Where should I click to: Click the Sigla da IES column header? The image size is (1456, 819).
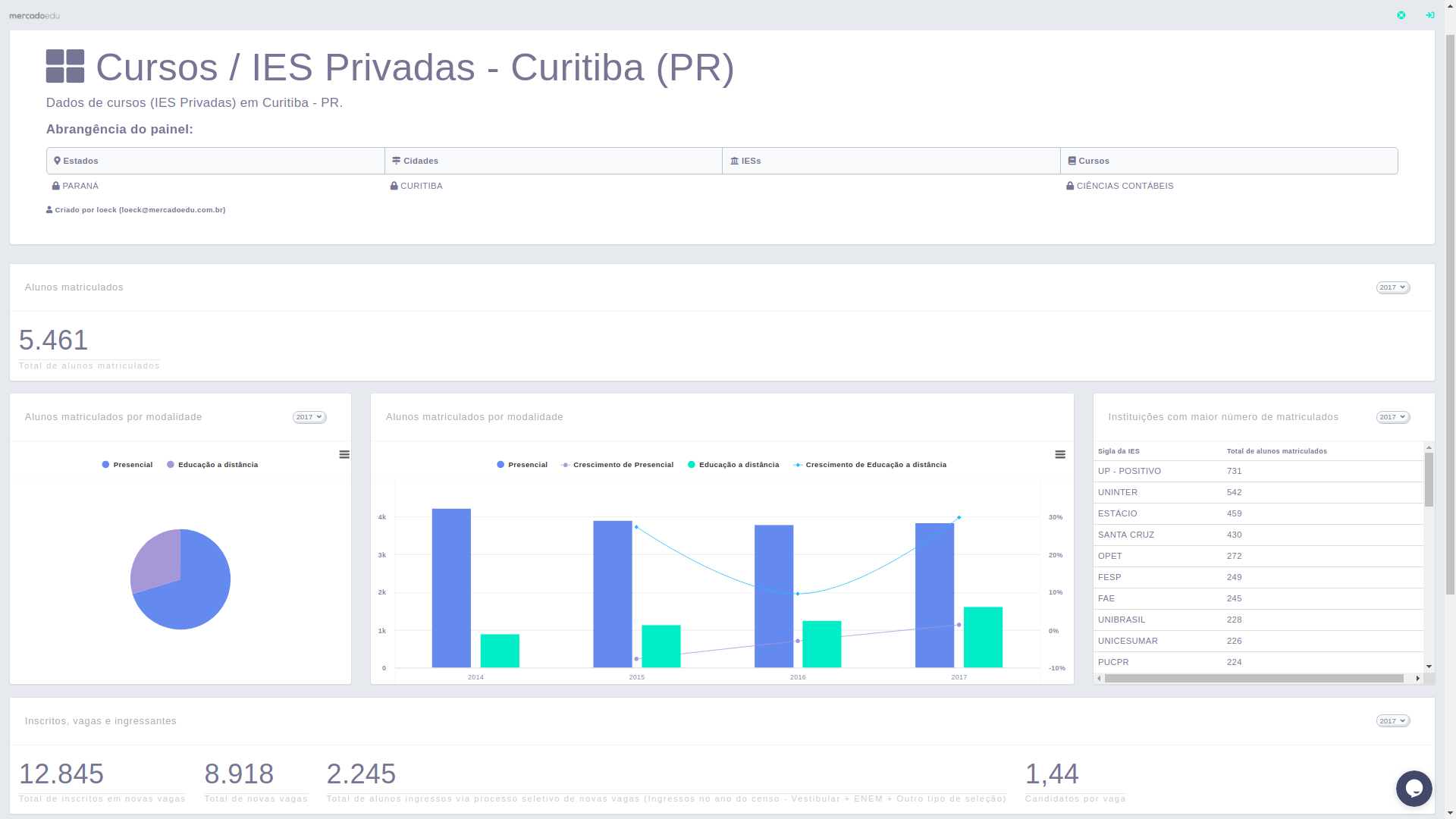(x=1119, y=451)
